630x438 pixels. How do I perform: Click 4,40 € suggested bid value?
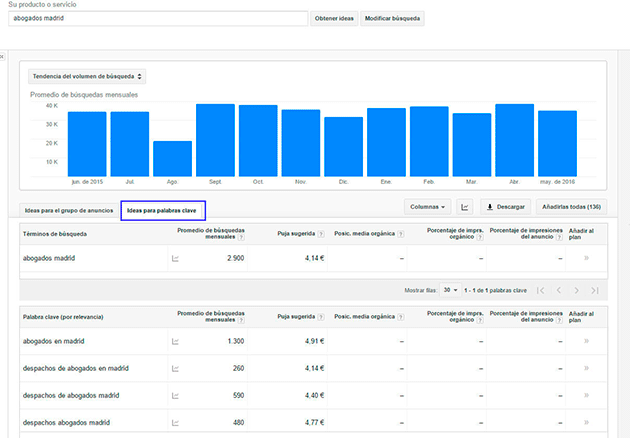pyautogui.click(x=314, y=396)
